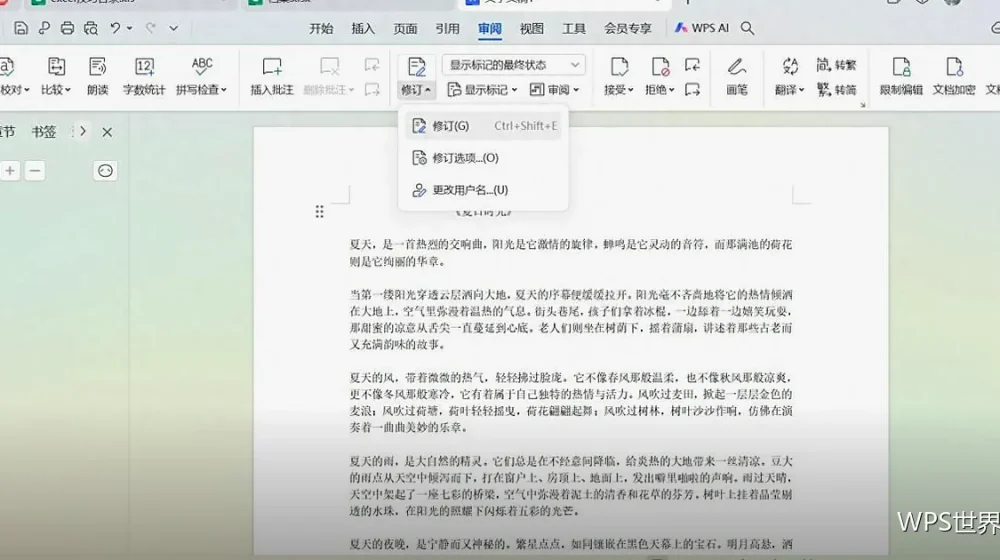The image size is (1000, 560).
Task: Convert text with 简转繁 button
Action: (836, 64)
